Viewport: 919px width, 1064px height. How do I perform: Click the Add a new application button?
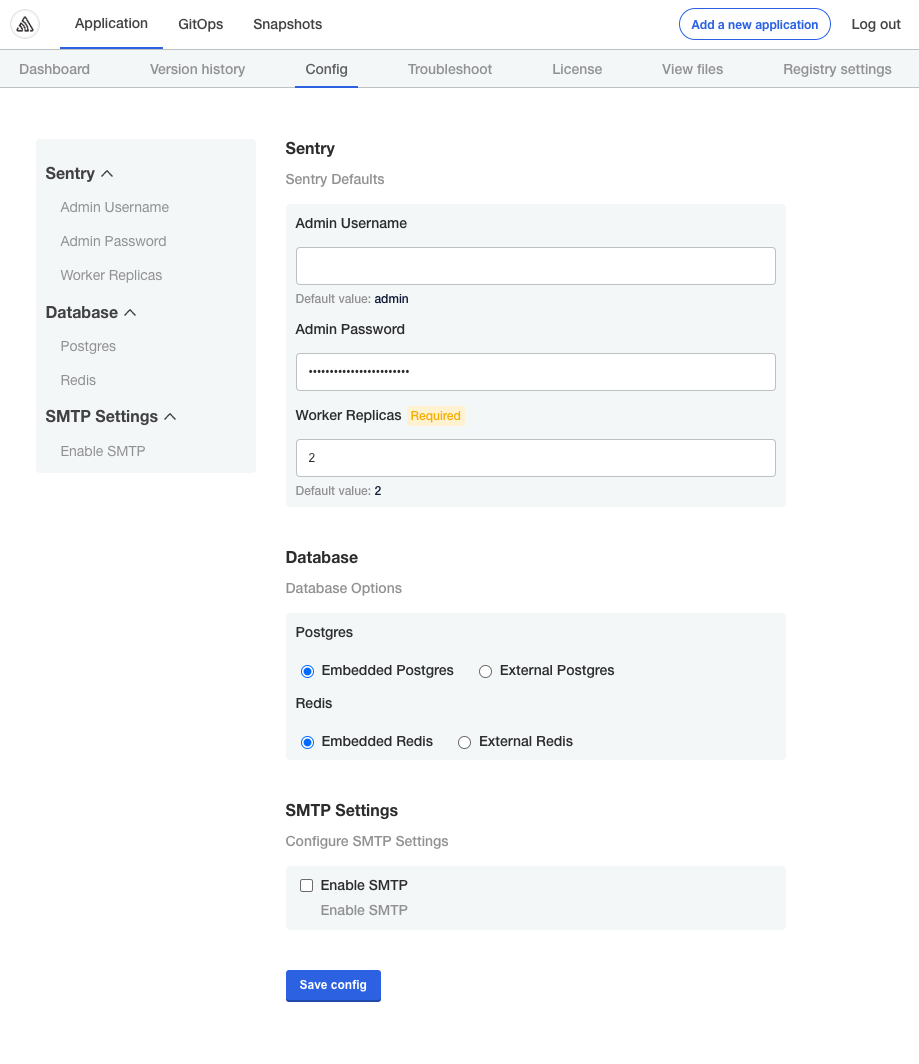point(754,24)
